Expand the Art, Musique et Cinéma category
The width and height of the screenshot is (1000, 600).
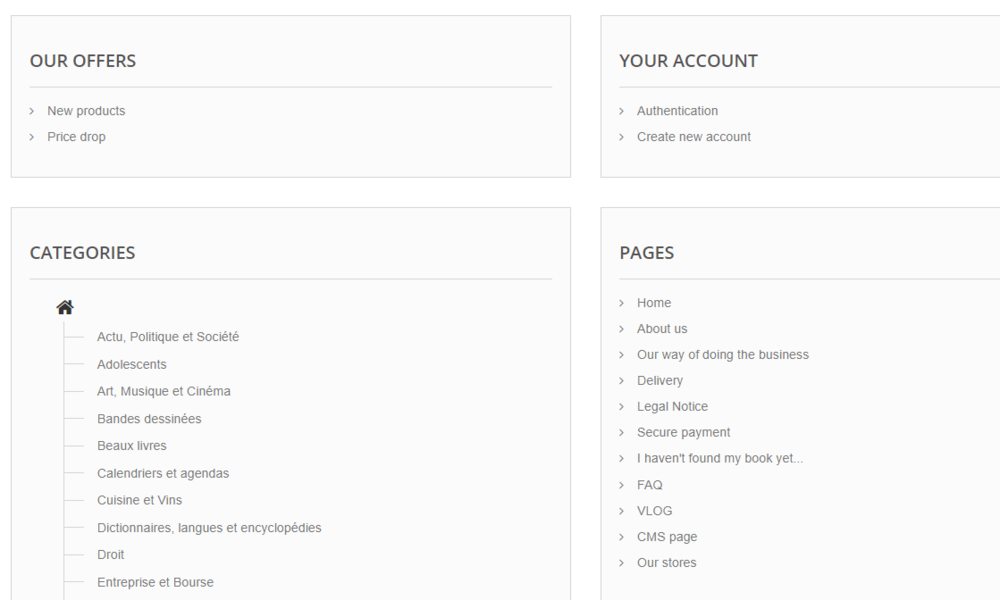pyautogui.click(x=163, y=391)
